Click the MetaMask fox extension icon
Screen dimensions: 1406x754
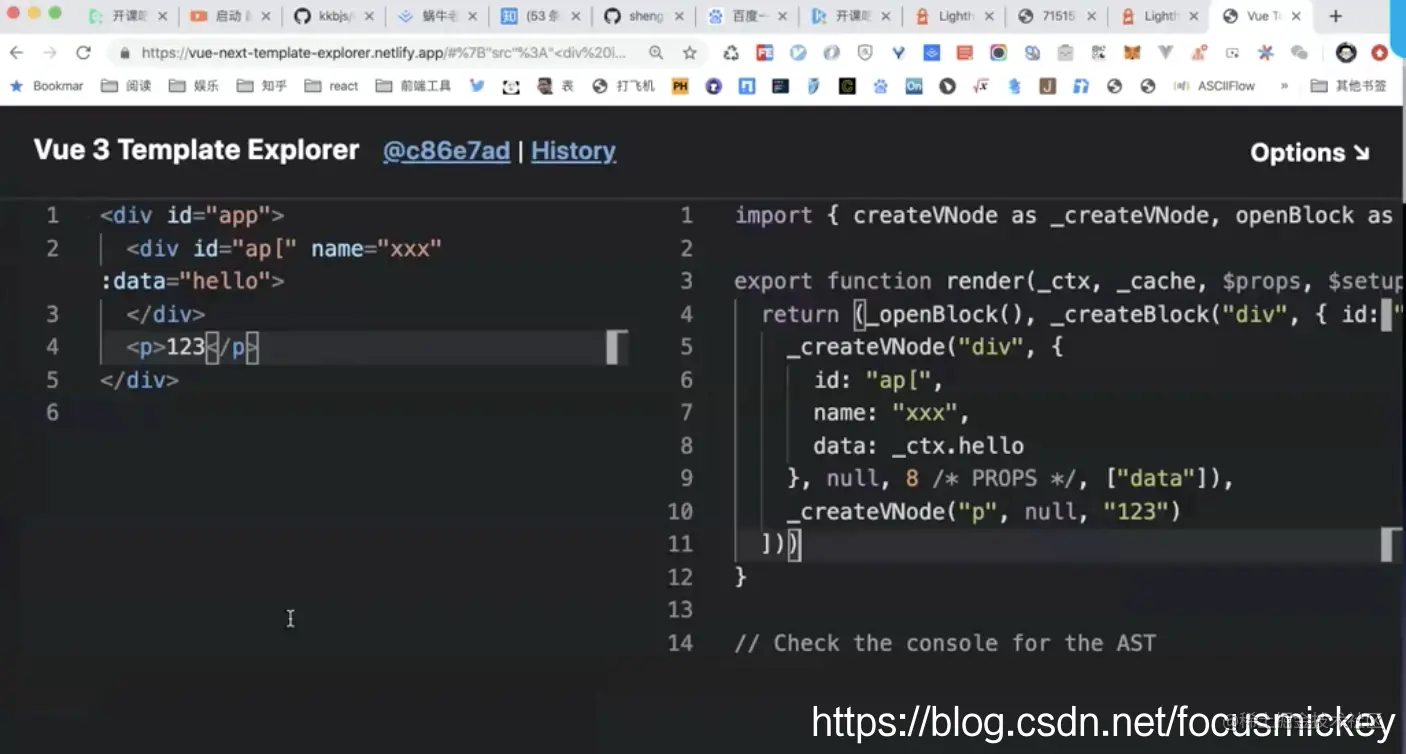click(1132, 53)
